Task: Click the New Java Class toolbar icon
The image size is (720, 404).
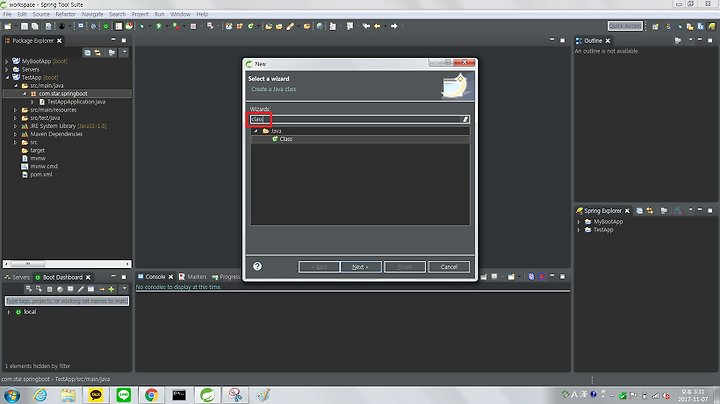Action: tap(251, 26)
